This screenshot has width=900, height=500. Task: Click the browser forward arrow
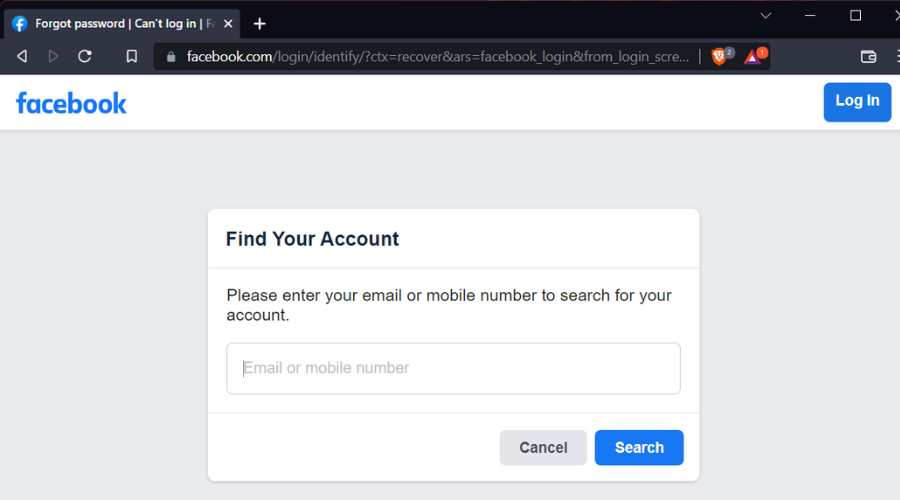53,56
